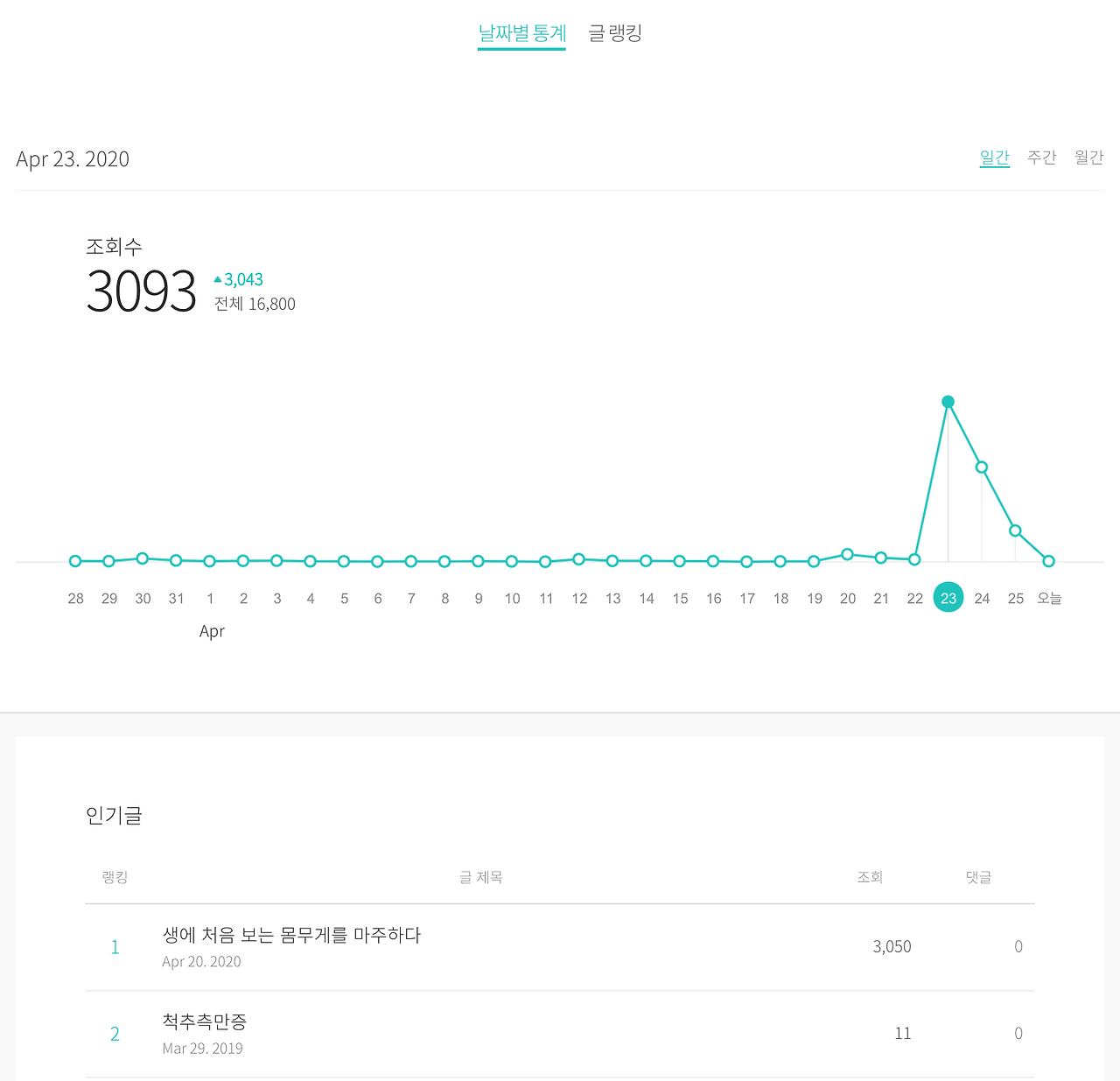Click the 댓글 column header
This screenshot has width=1120, height=1081.
coord(977,877)
